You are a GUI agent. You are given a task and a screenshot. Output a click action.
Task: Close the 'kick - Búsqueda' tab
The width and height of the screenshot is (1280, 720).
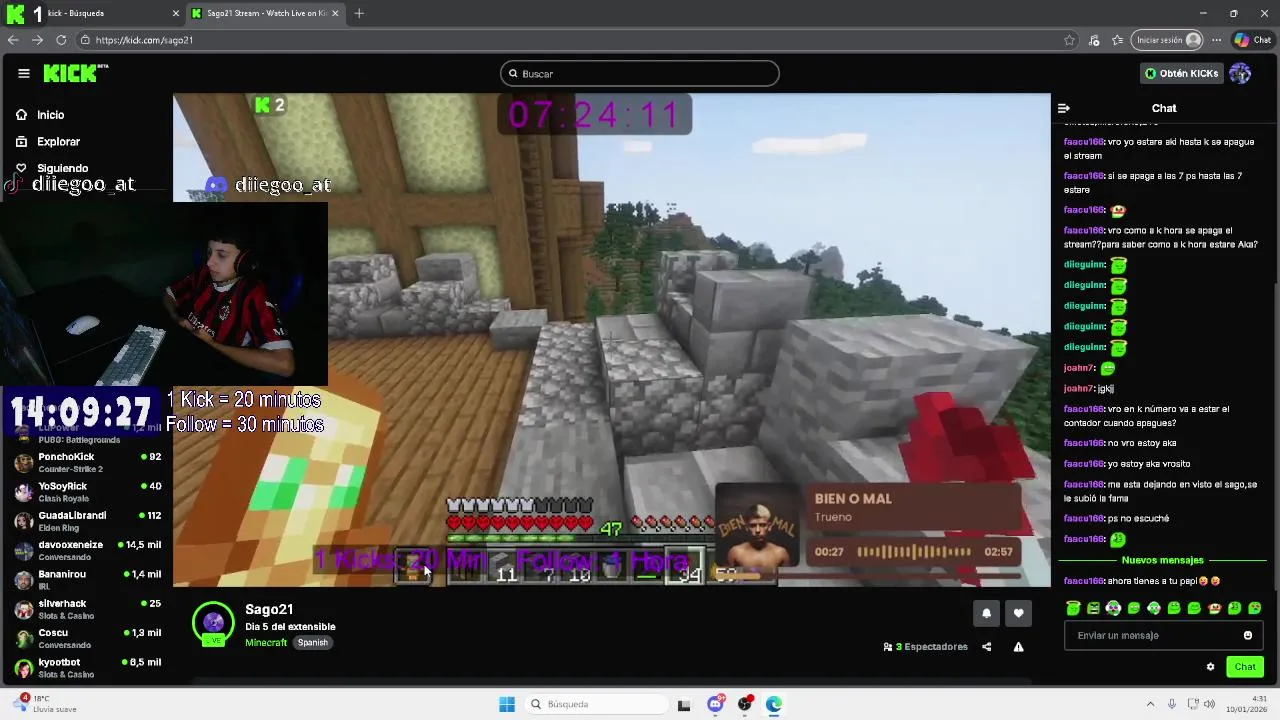coord(176,13)
